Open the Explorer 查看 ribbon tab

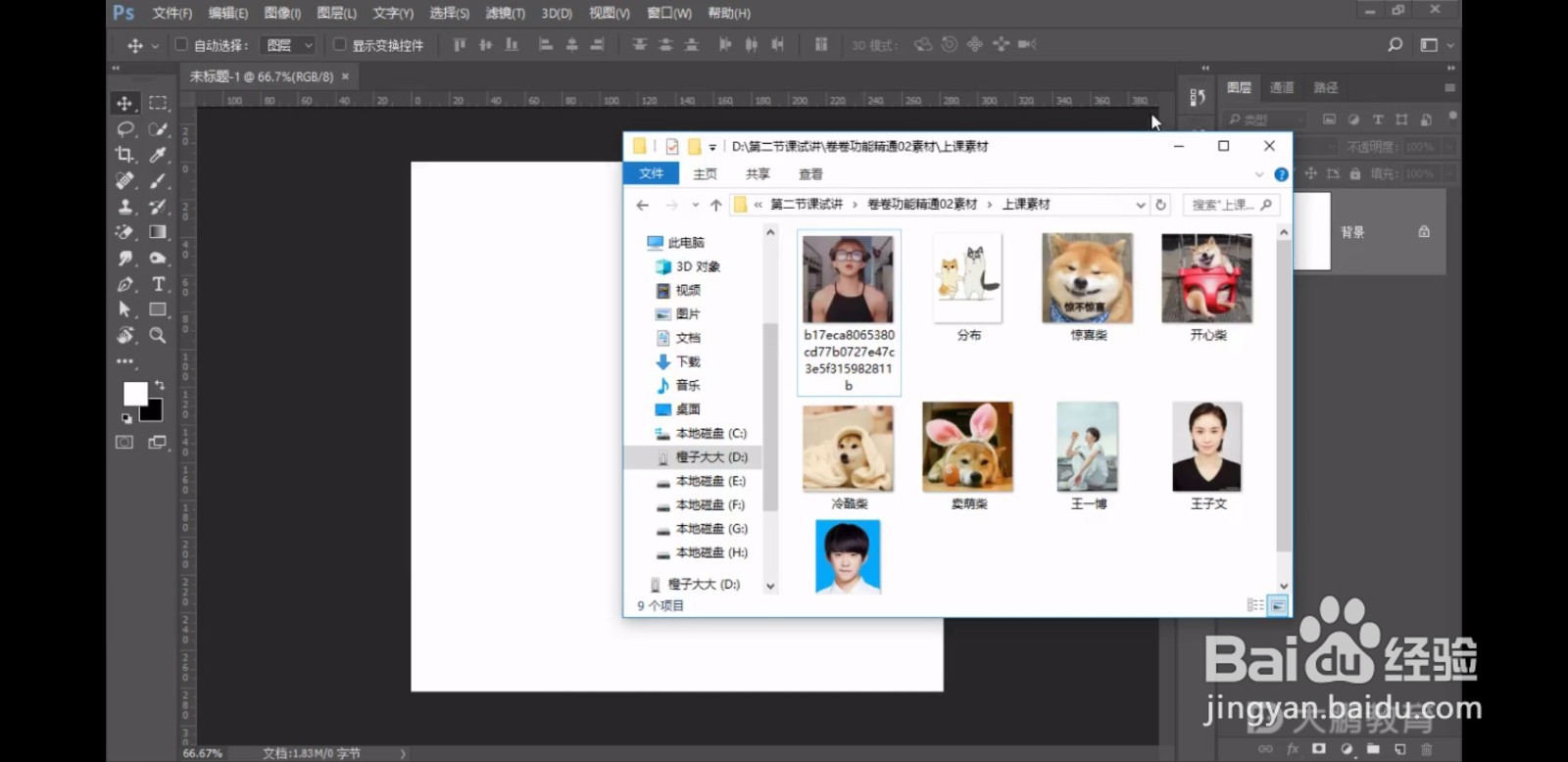click(x=810, y=174)
